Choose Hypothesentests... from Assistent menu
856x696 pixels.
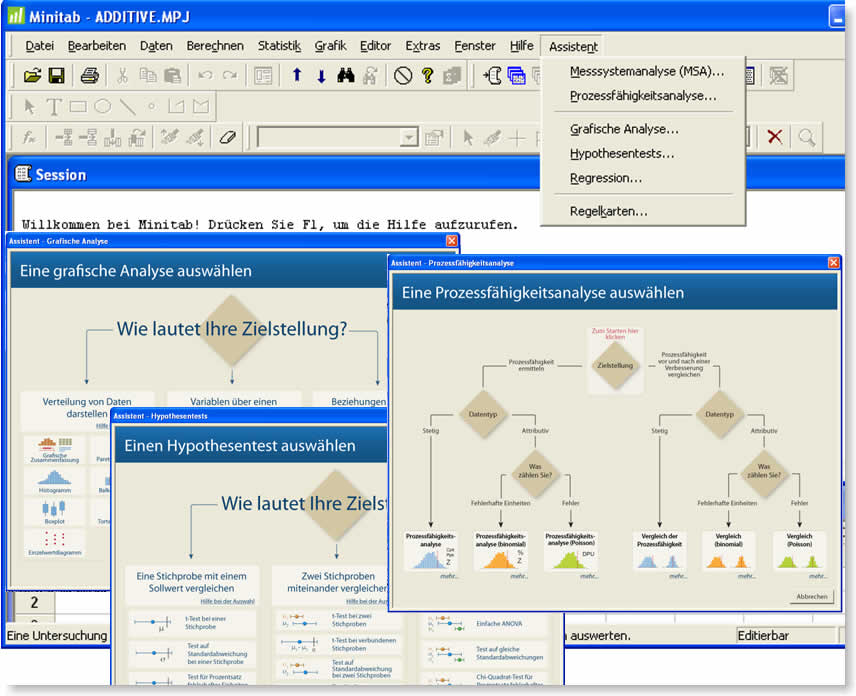(x=622, y=154)
